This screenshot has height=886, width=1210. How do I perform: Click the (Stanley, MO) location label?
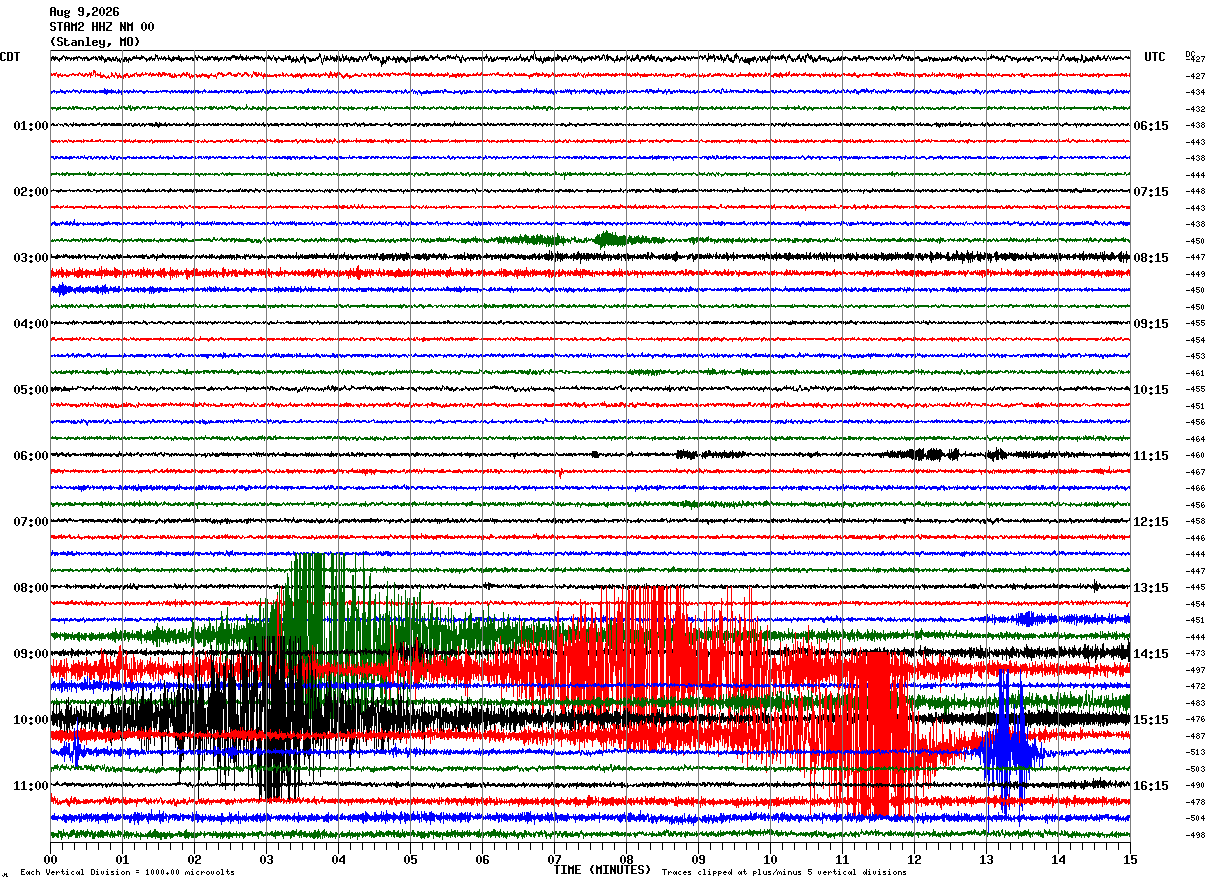[x=95, y=42]
